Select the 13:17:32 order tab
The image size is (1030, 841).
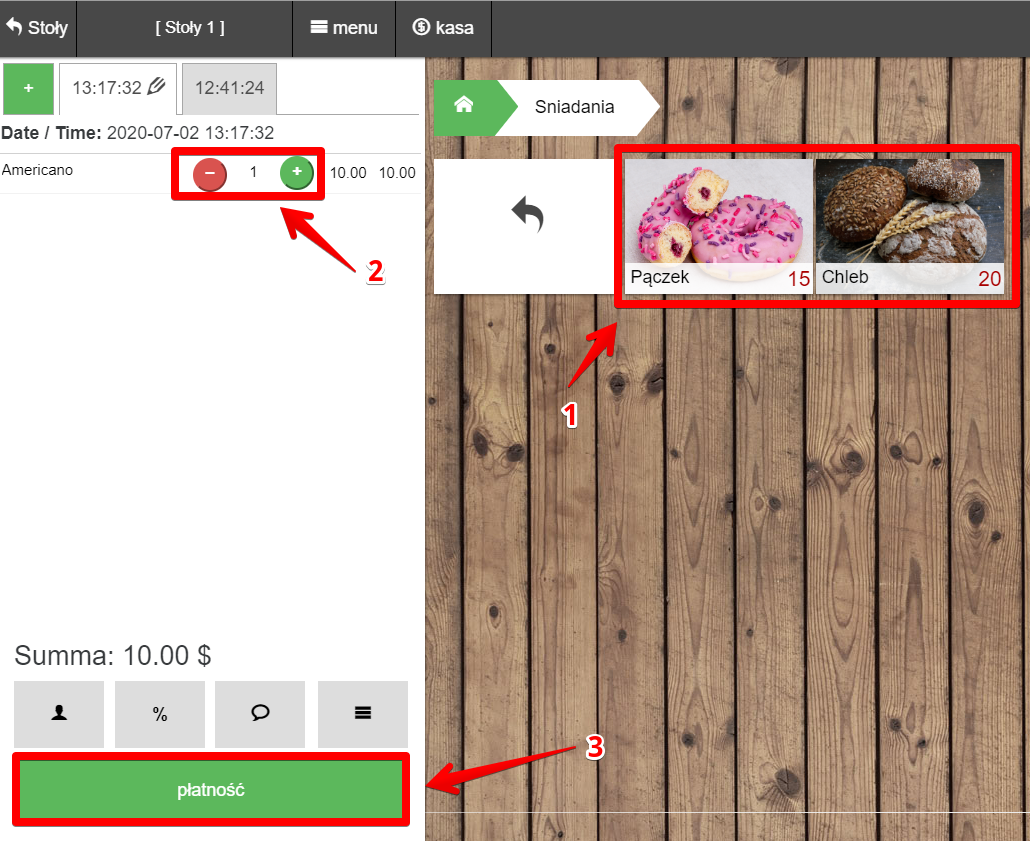107,89
